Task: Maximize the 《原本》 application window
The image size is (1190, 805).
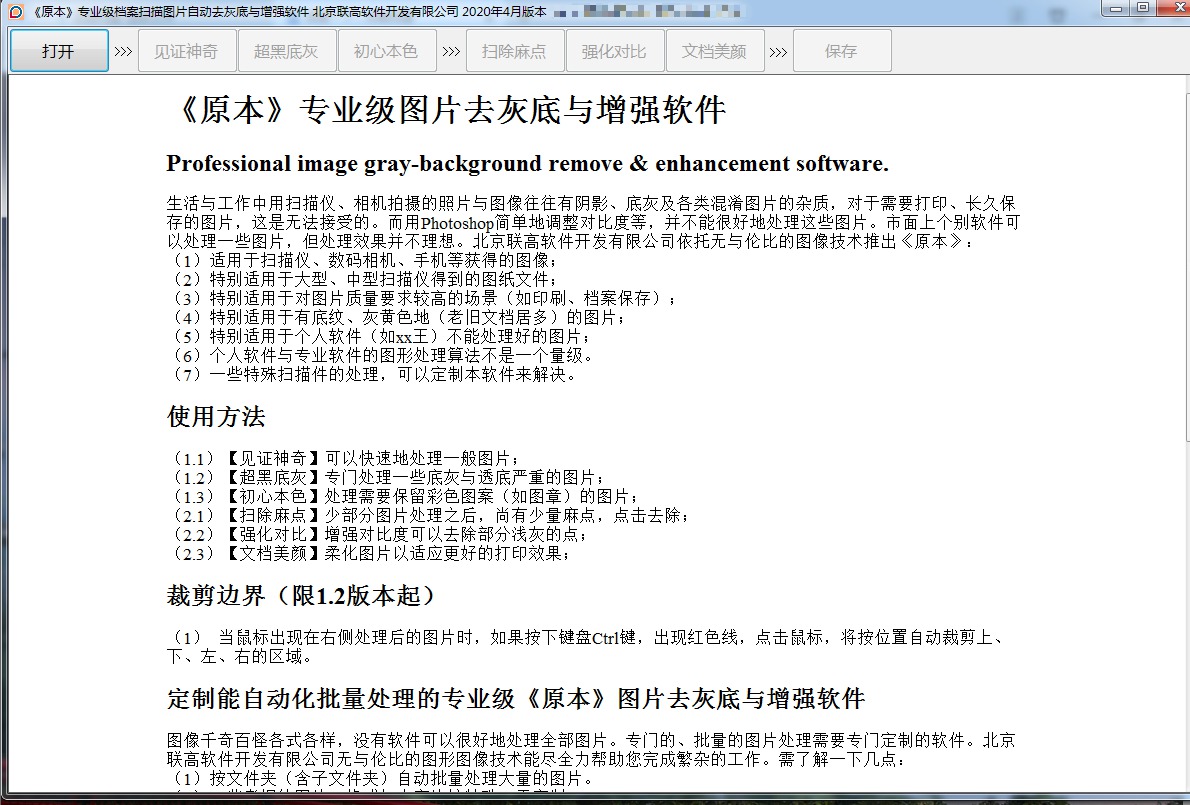Action: pyautogui.click(x=1143, y=8)
